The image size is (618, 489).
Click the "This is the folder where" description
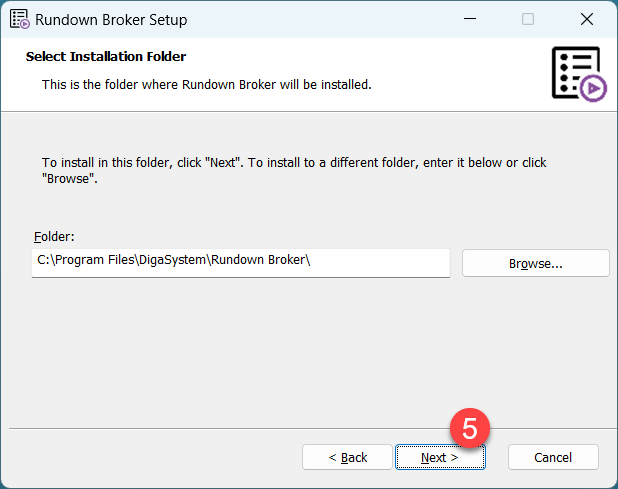[206, 85]
